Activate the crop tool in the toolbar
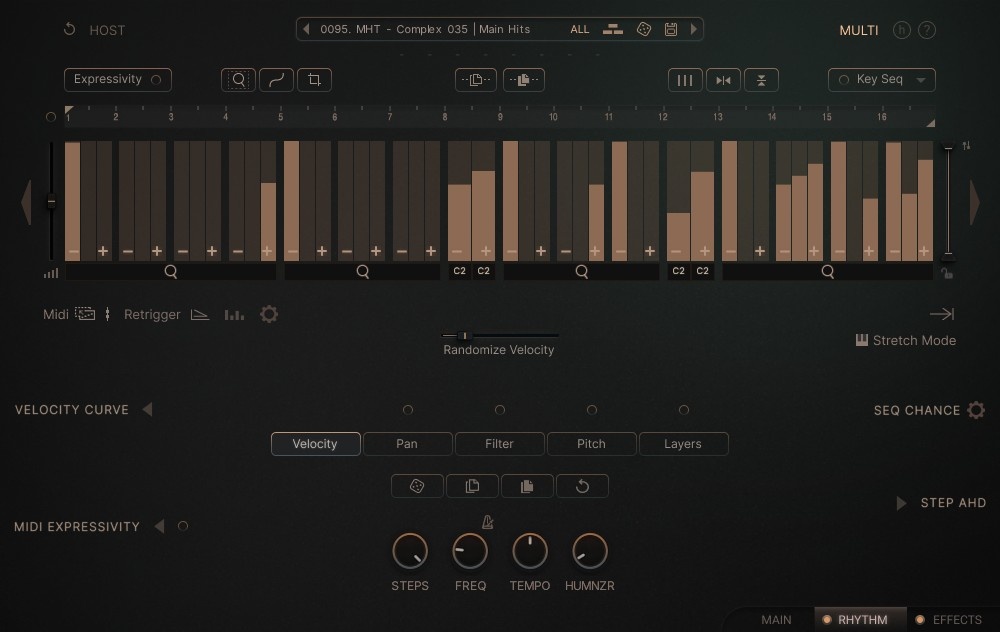1000x632 pixels. (314, 79)
